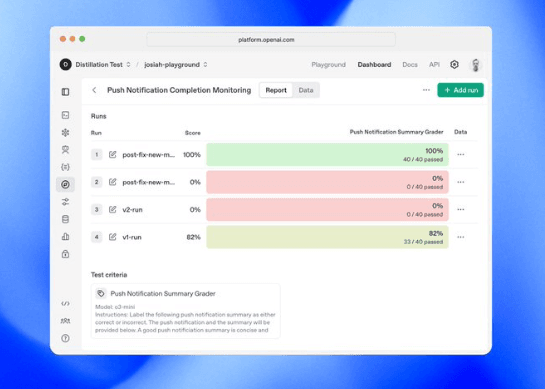545x389 pixels.
Task: Click the v2-run name
Action: (x=132, y=210)
